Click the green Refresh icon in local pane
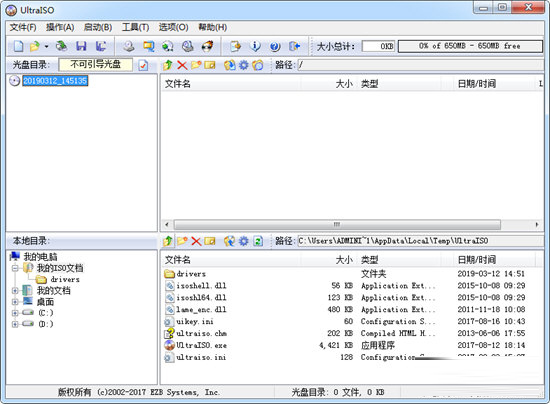The width and height of the screenshot is (550, 404). pyautogui.click(x=258, y=241)
